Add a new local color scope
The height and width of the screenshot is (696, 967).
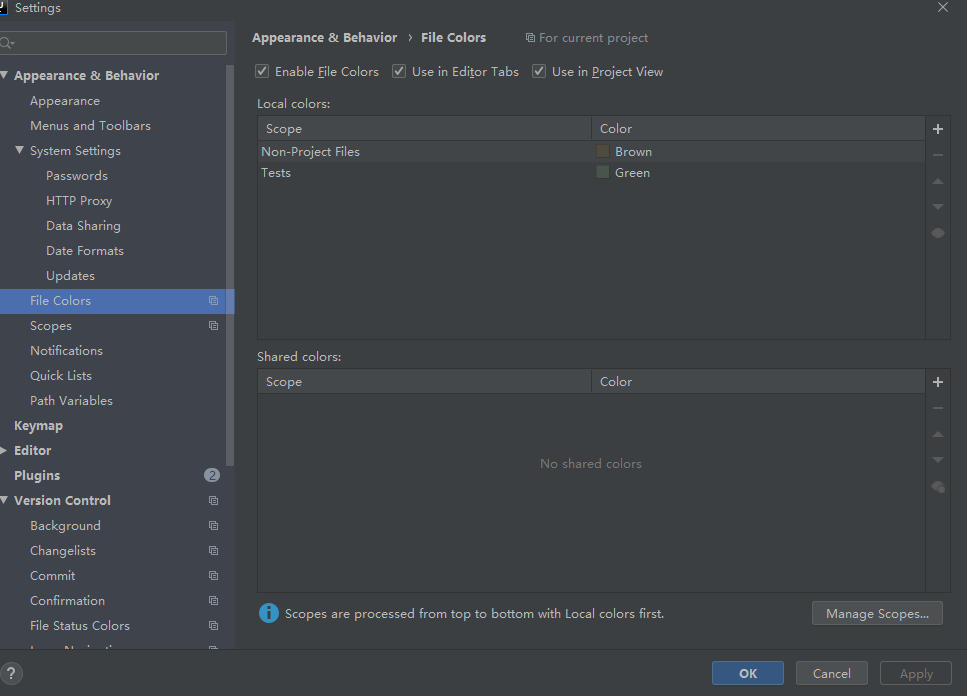point(938,129)
